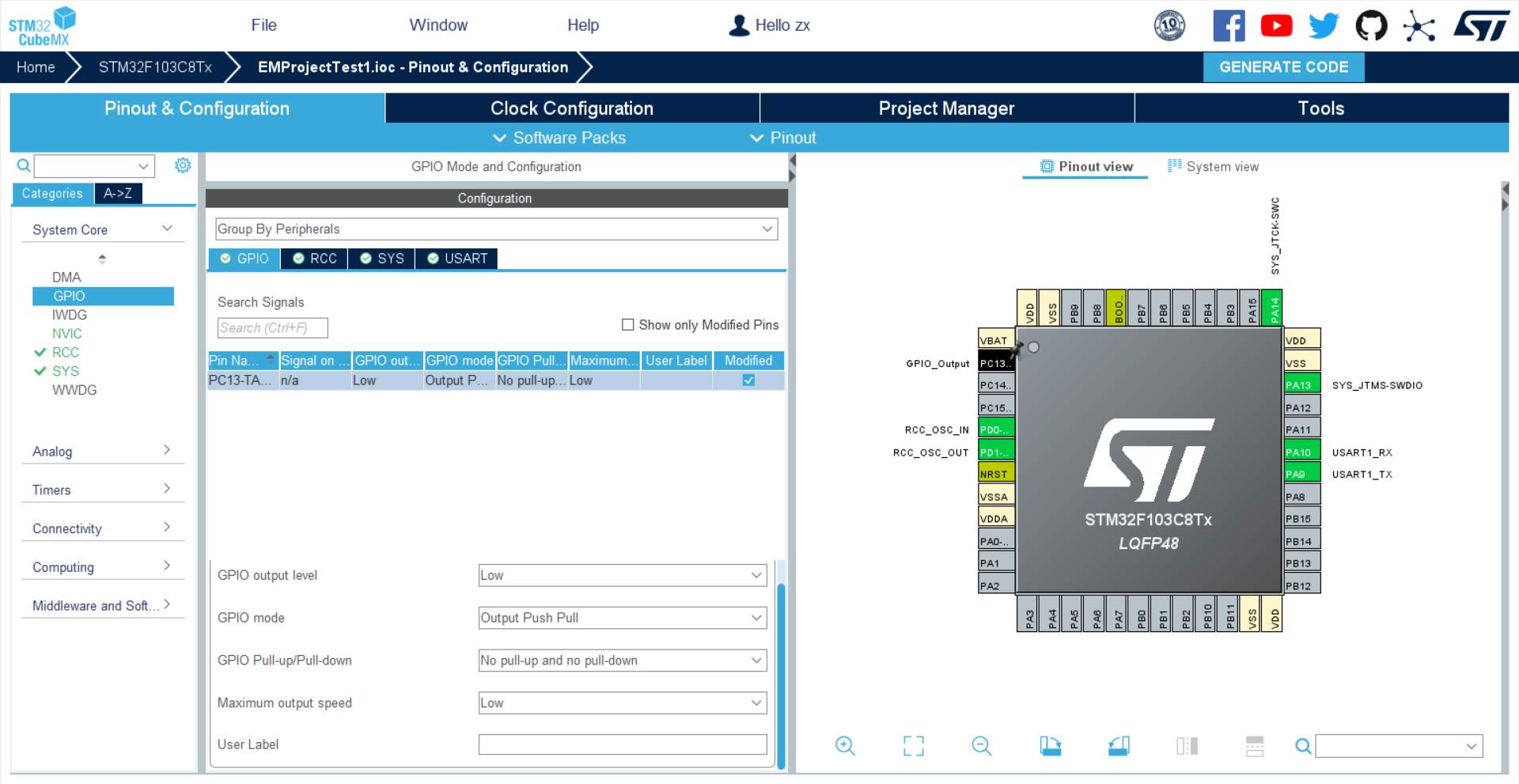Rotate the chip counter-clockwise icon
The image size is (1519, 784).
pyautogui.click(x=1119, y=745)
